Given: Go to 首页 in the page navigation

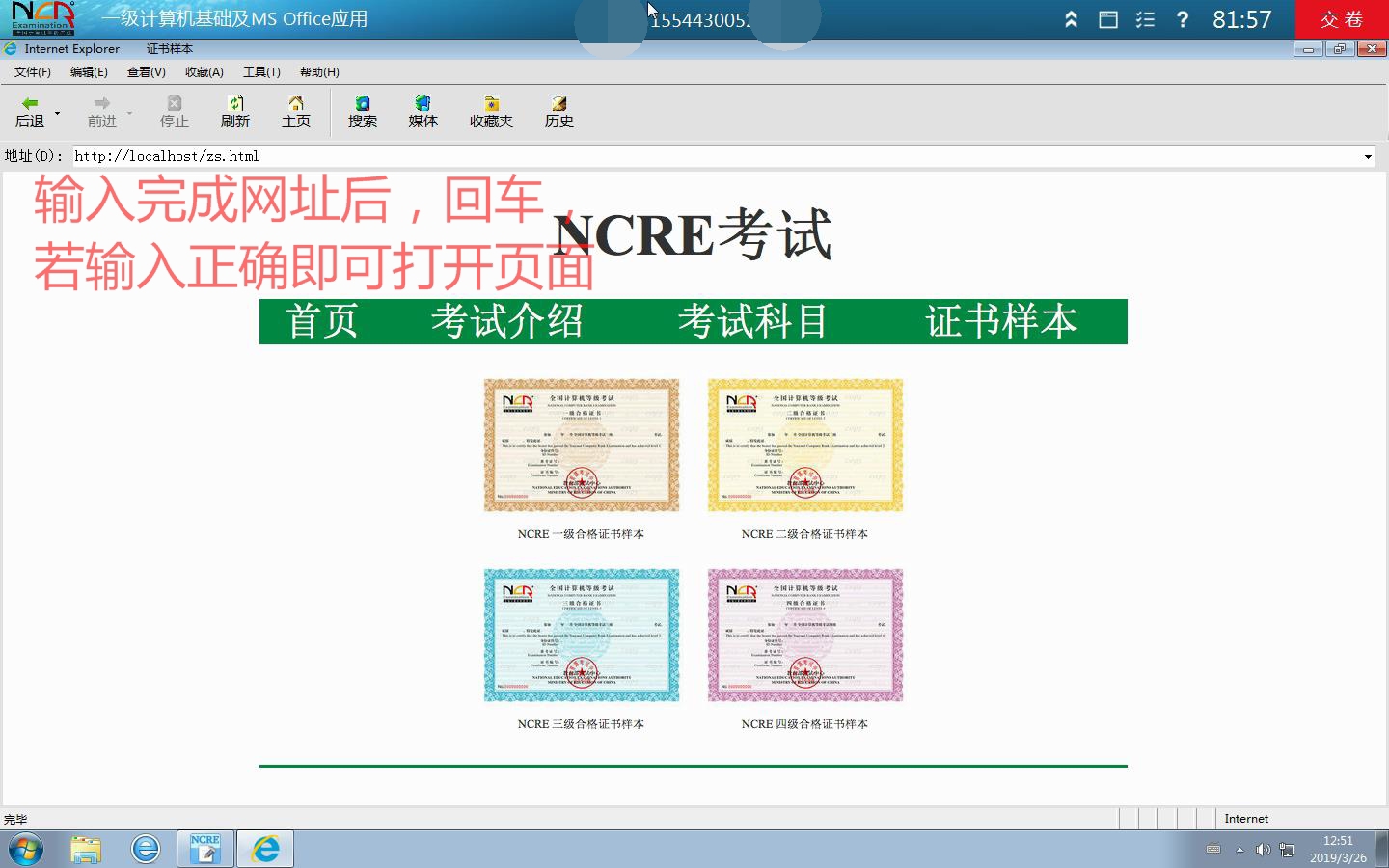Looking at the screenshot, I should pos(322,321).
